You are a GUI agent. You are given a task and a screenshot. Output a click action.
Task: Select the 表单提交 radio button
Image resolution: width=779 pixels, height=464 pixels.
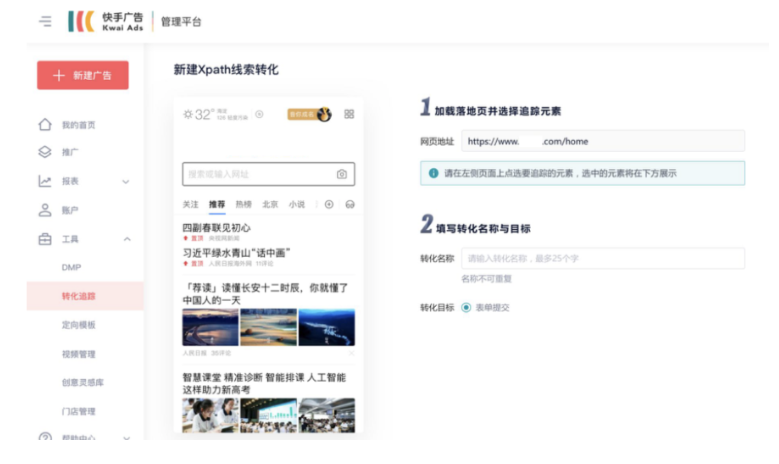[x=466, y=307]
